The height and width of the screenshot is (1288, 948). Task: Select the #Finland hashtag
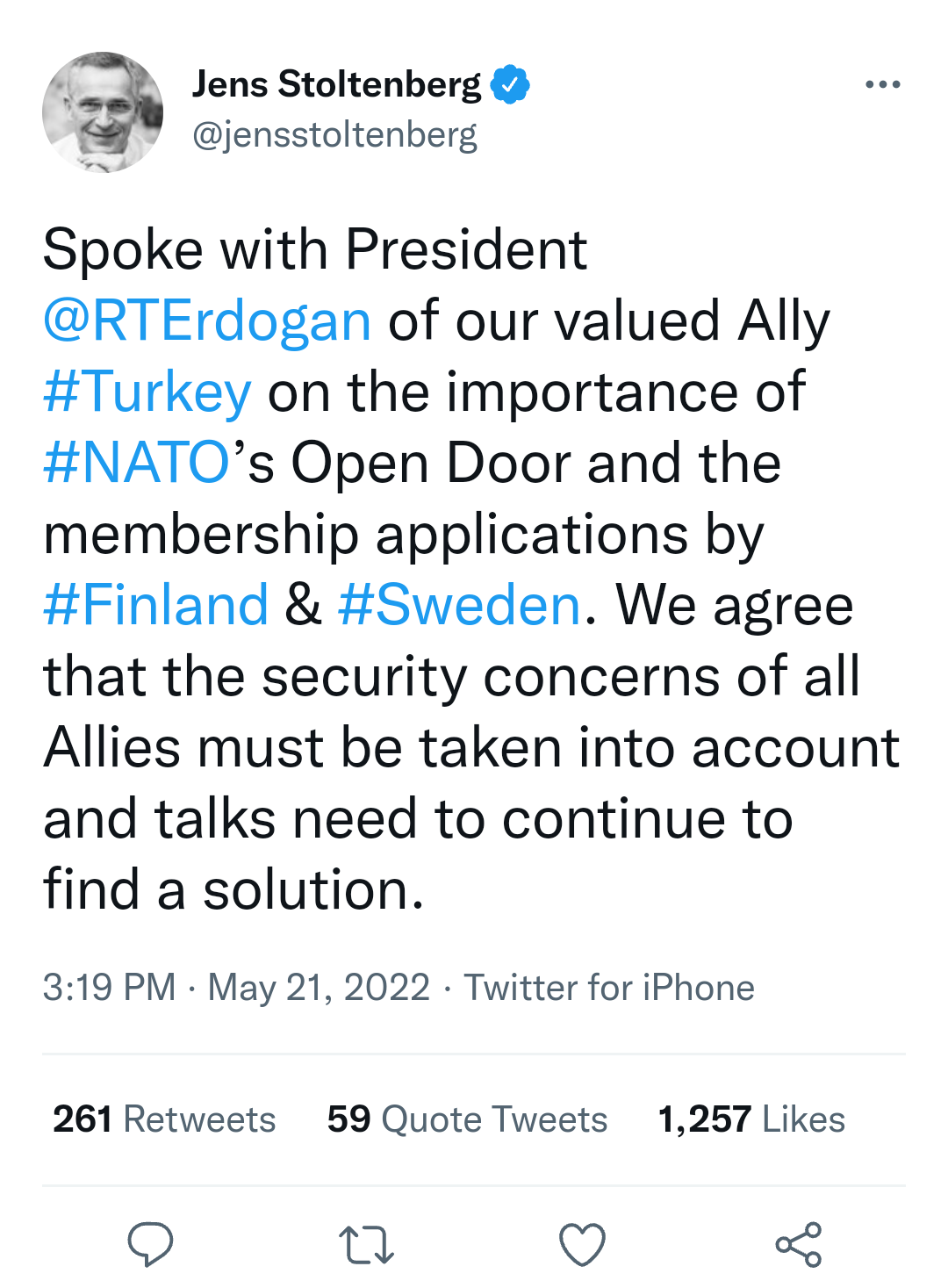click(156, 605)
